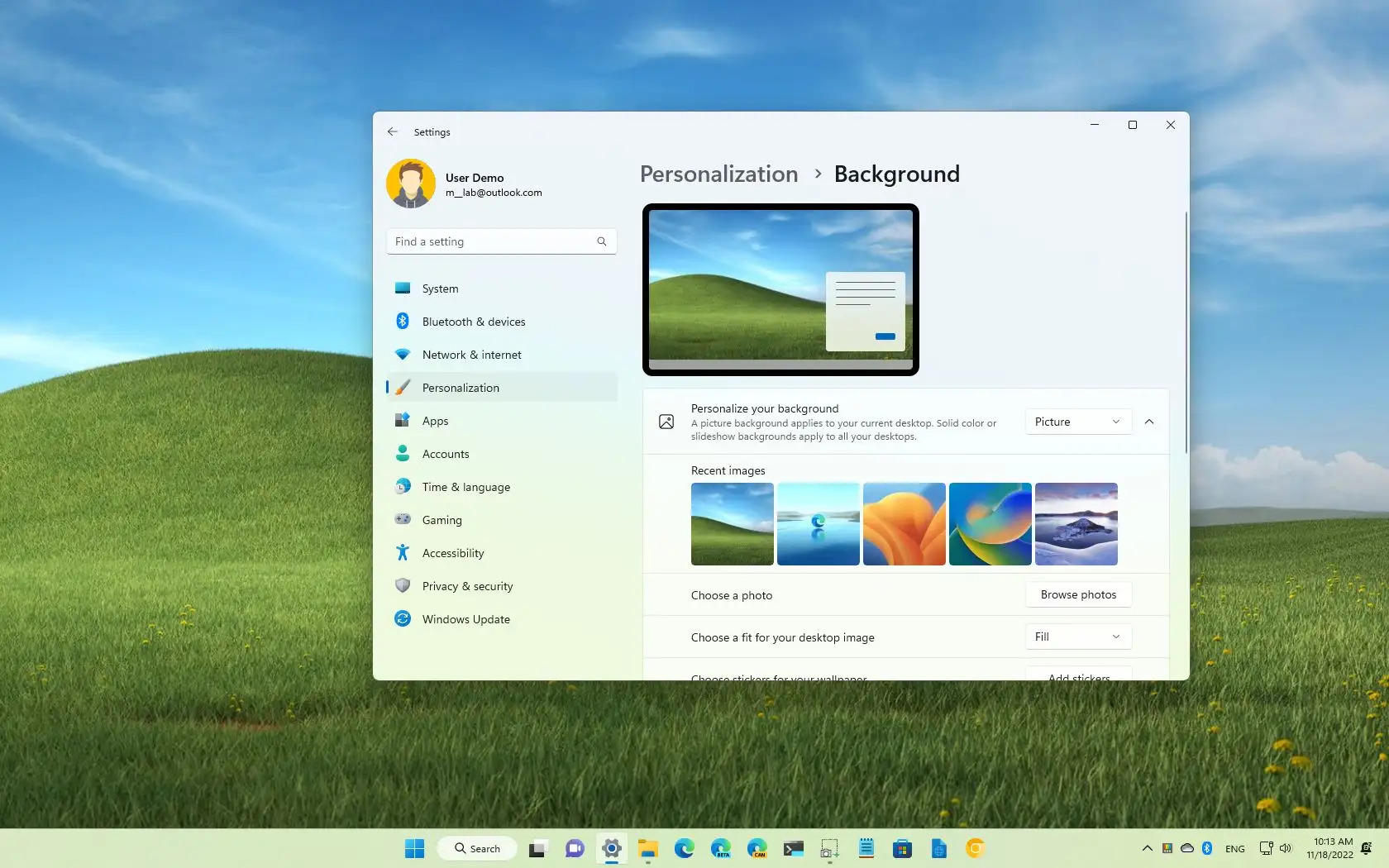The height and width of the screenshot is (868, 1389).
Task: Select the Accessibility figure icon
Action: click(403, 553)
